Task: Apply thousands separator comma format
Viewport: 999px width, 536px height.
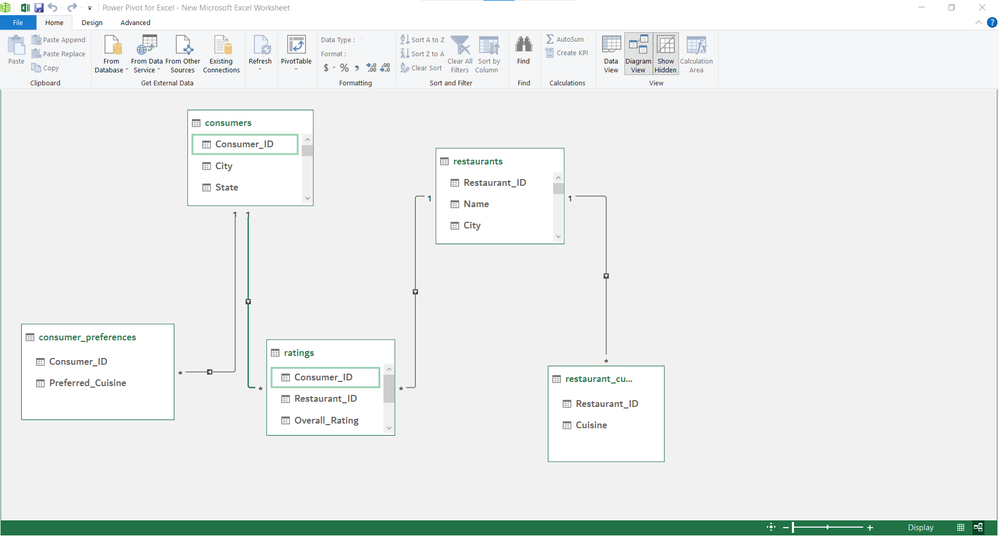Action: point(357,68)
